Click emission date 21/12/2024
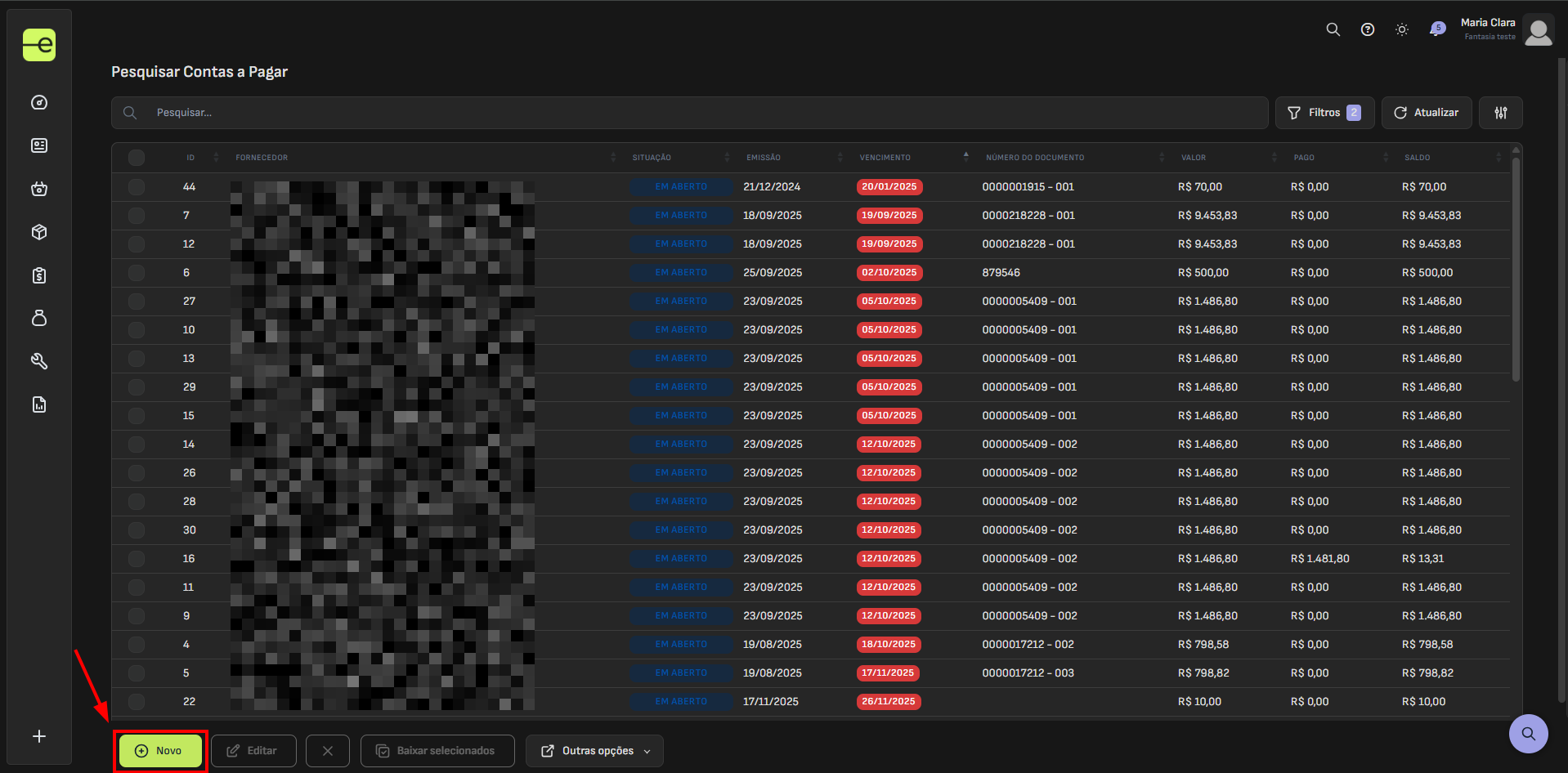This screenshot has height=773, width=1568. pyautogui.click(x=772, y=187)
